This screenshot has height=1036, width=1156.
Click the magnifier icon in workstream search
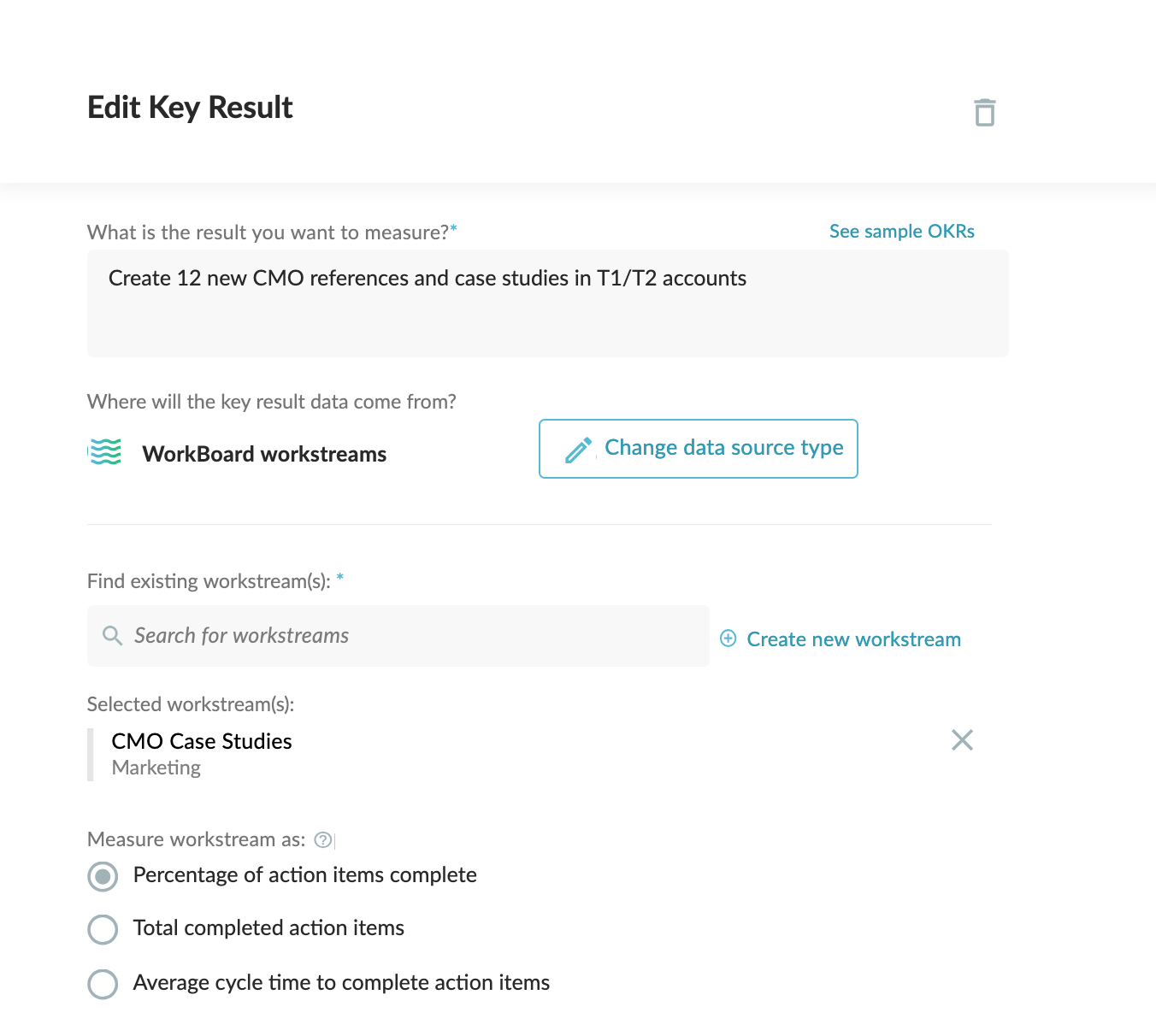(x=112, y=635)
